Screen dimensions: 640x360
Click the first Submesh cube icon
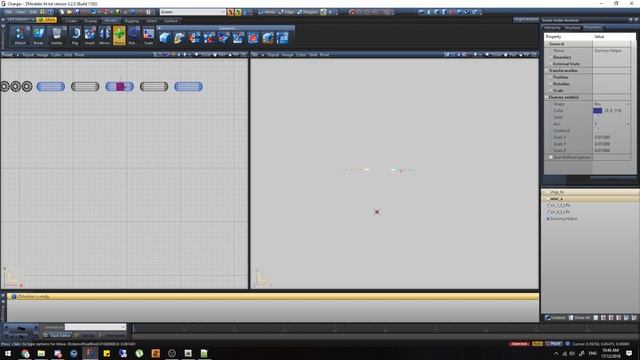pyautogui.click(x=164, y=38)
